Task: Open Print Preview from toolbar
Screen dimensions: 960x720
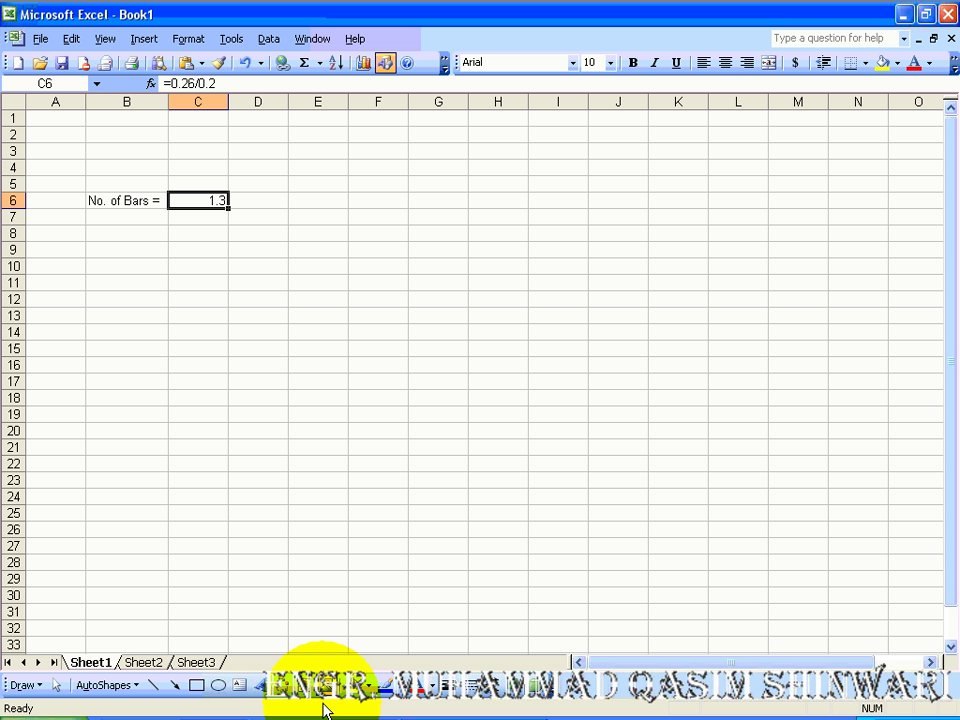Action: (159, 62)
